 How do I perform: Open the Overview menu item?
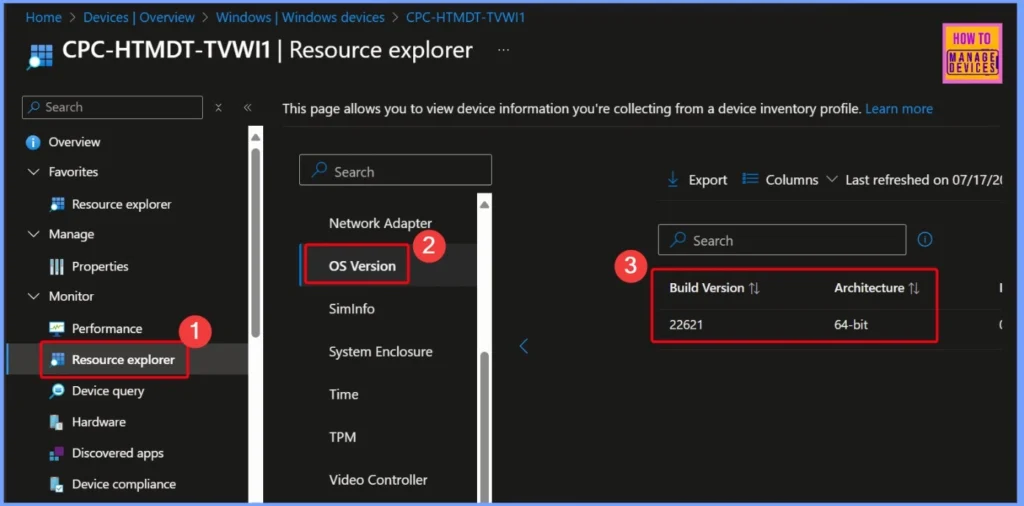pyautogui.click(x=74, y=142)
